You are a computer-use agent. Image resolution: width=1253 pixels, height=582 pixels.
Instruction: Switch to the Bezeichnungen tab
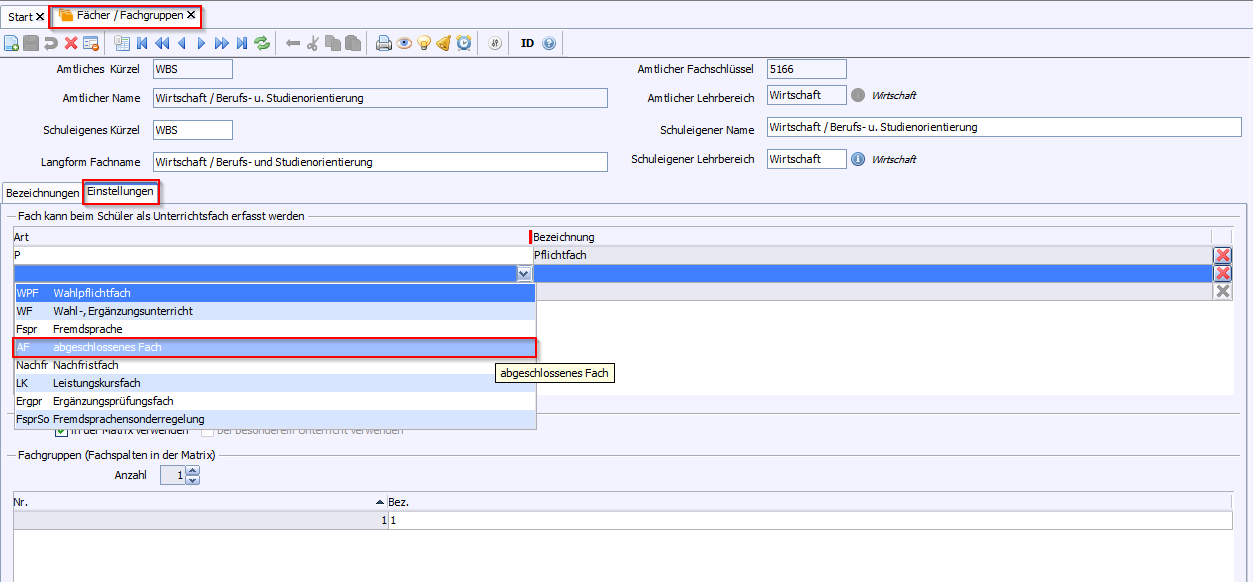coord(42,192)
